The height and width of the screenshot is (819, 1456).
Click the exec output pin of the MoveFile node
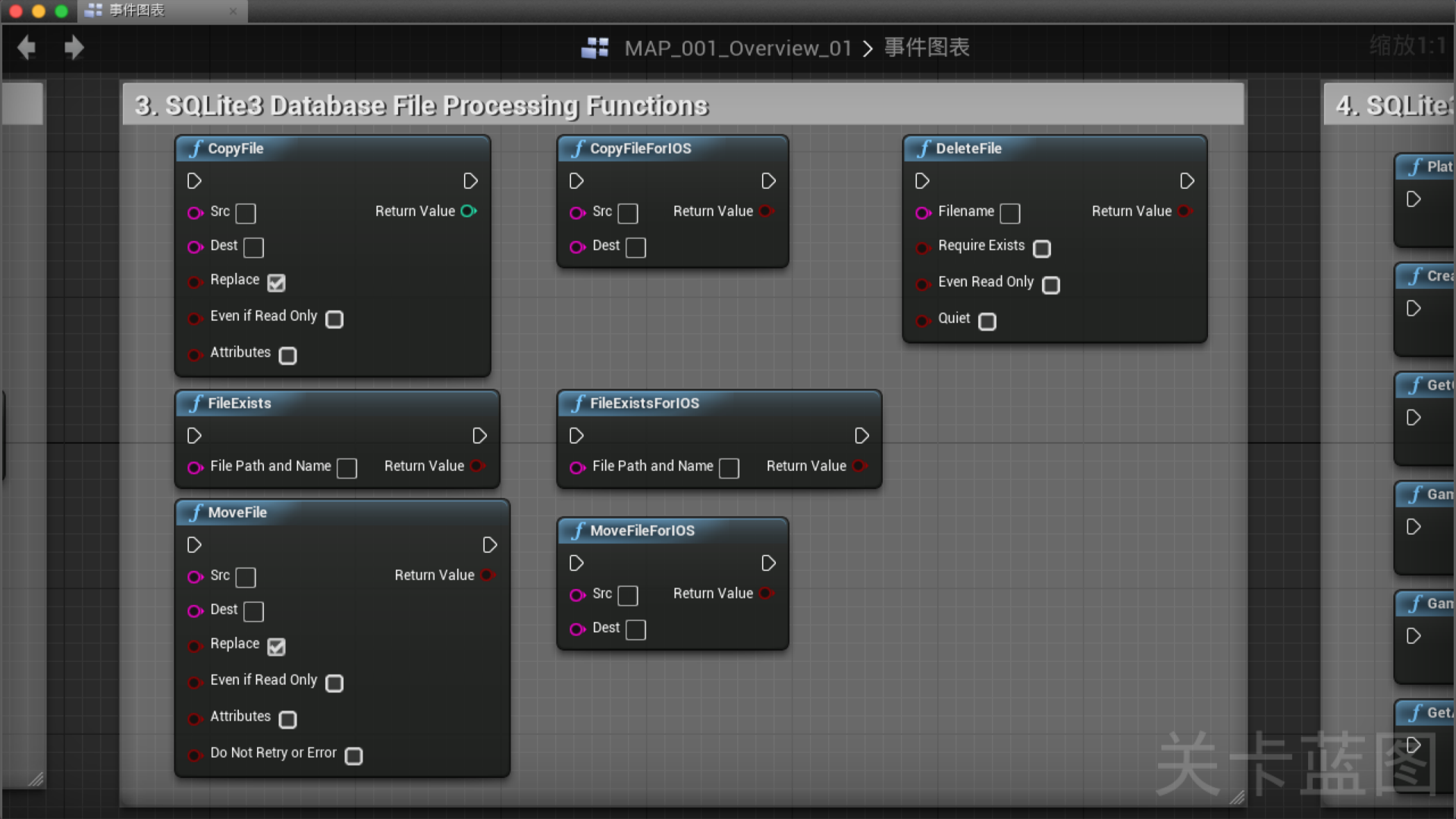coord(490,544)
